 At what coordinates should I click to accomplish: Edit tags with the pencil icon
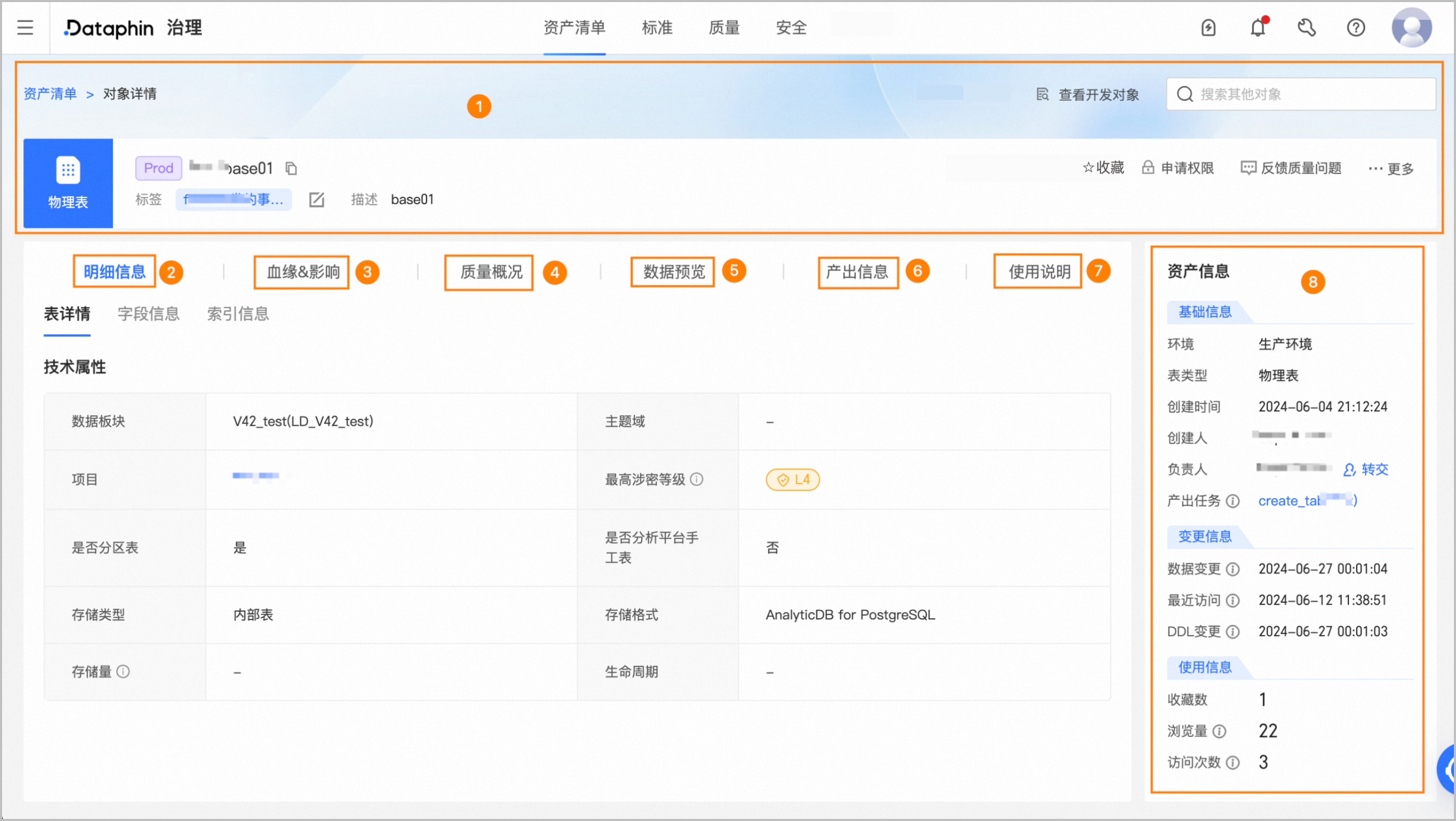coord(316,200)
